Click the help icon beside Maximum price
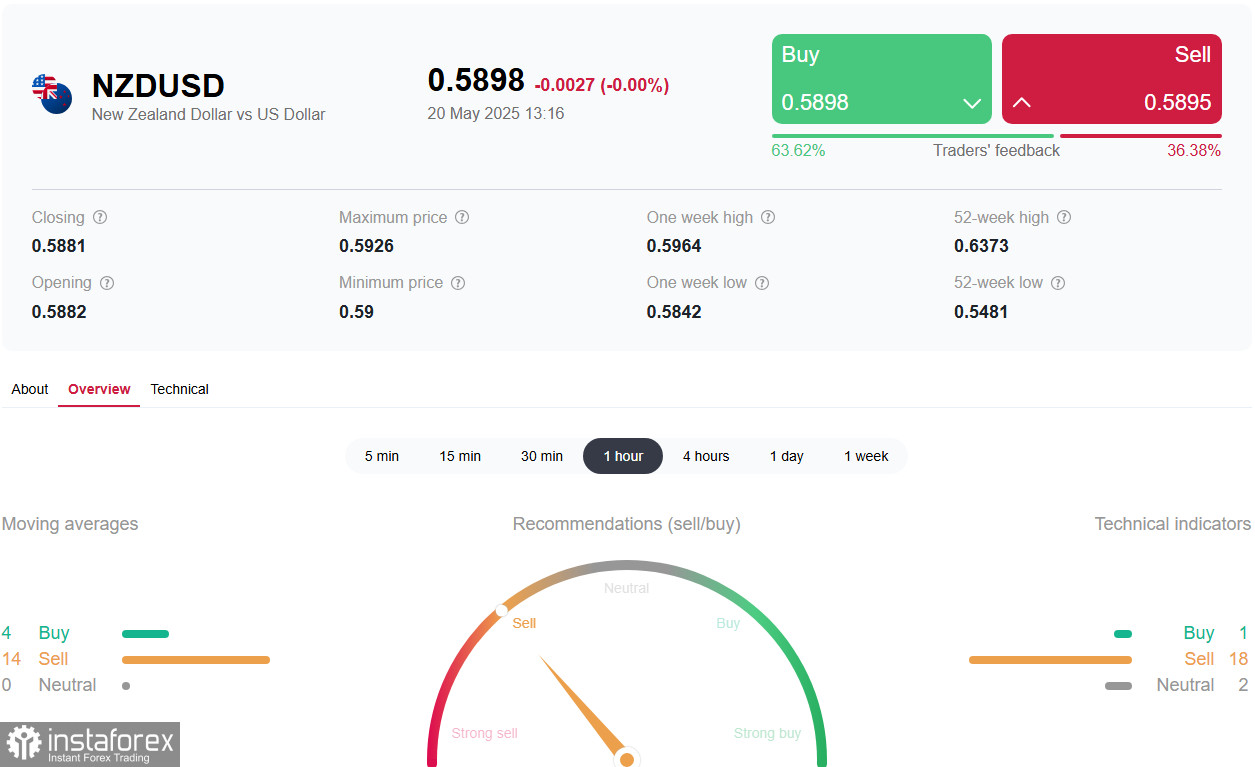1255x767 pixels. pos(462,217)
